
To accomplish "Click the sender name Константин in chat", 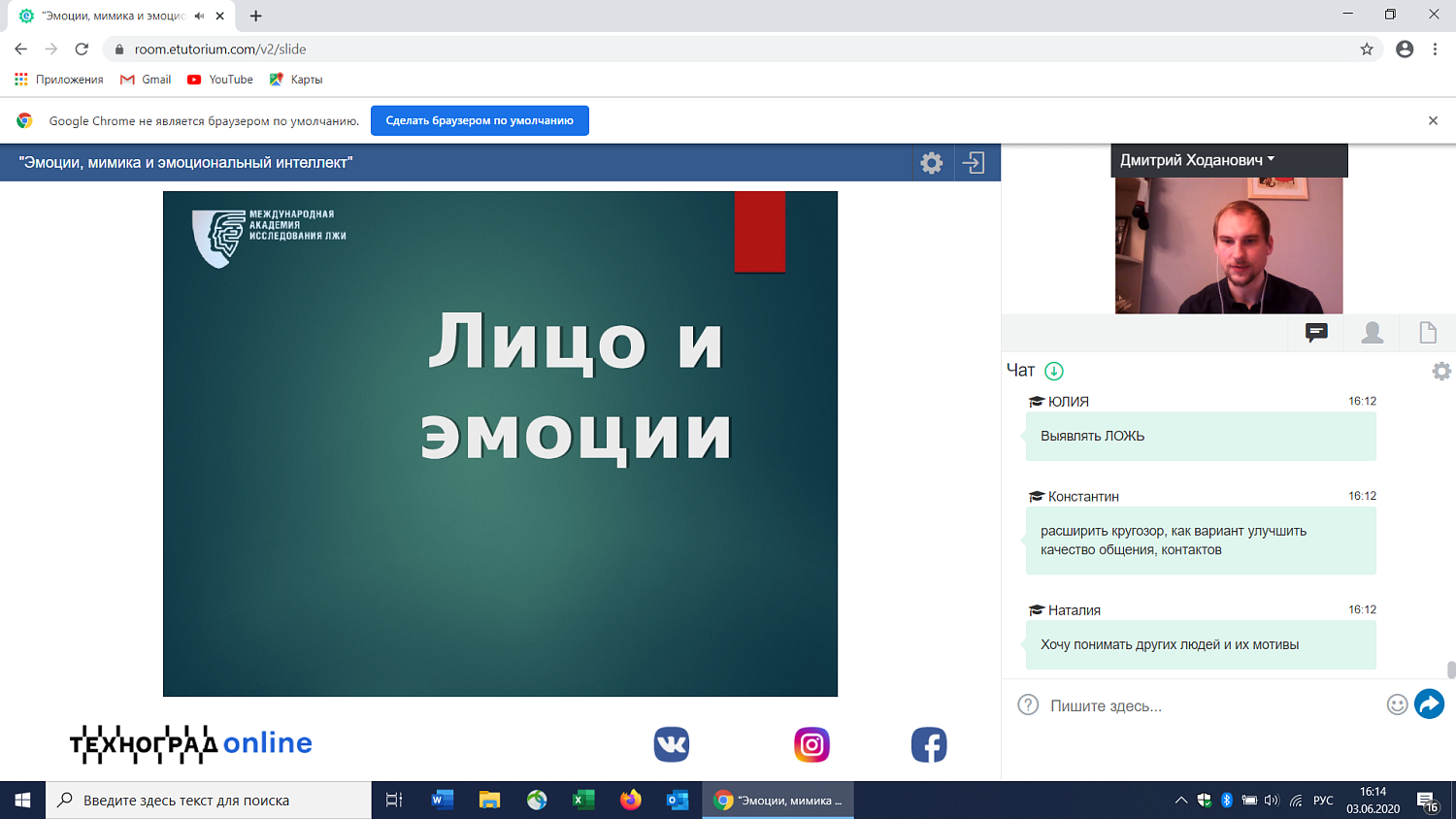I will tap(1083, 496).
